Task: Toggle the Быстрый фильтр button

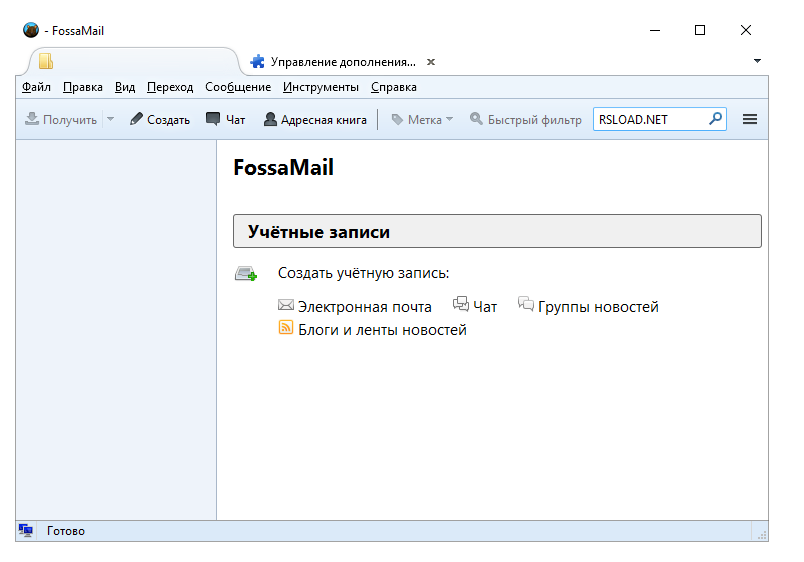Action: 525,120
